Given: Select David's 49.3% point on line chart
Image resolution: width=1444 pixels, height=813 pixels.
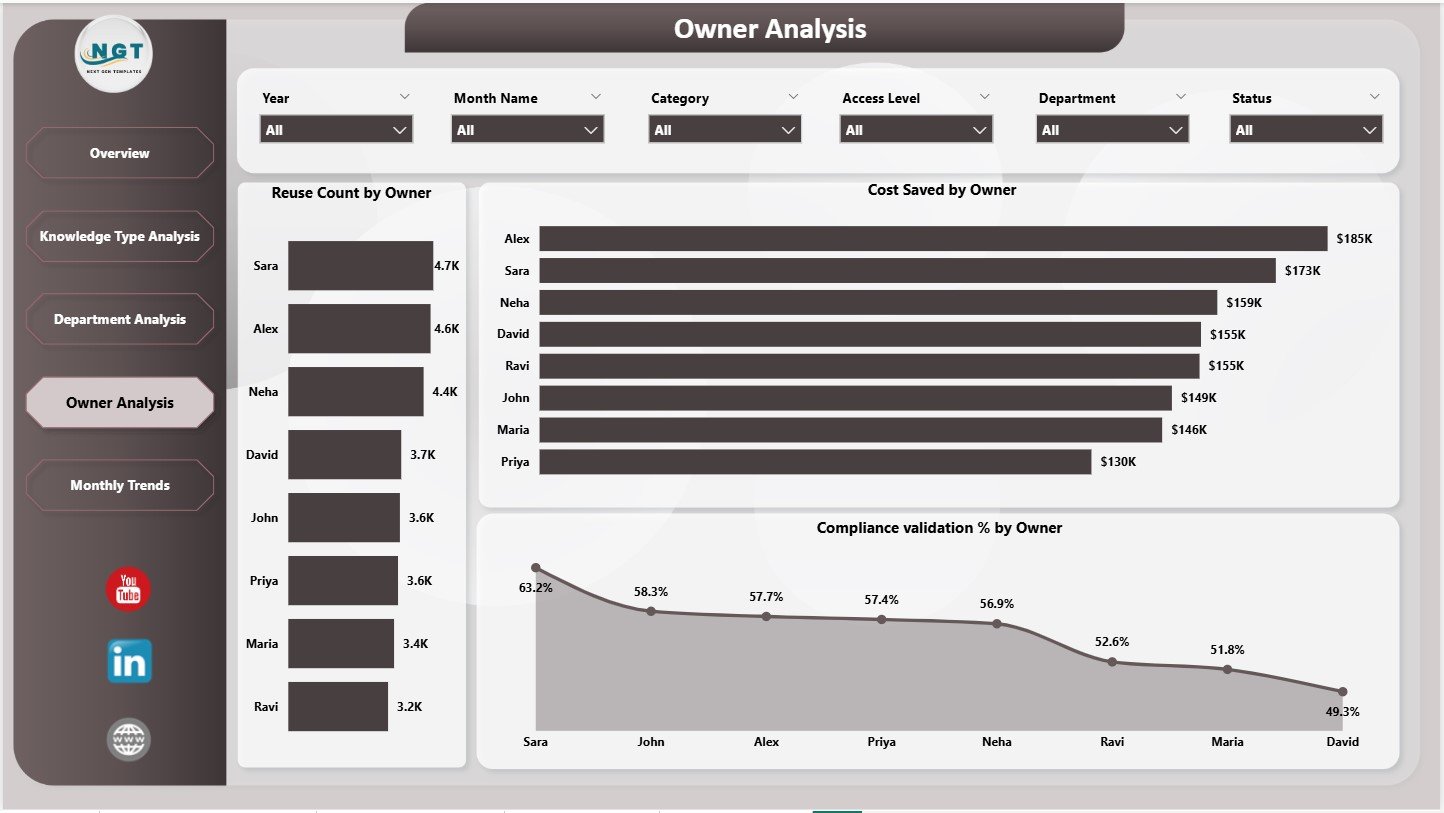Looking at the screenshot, I should [x=1343, y=690].
